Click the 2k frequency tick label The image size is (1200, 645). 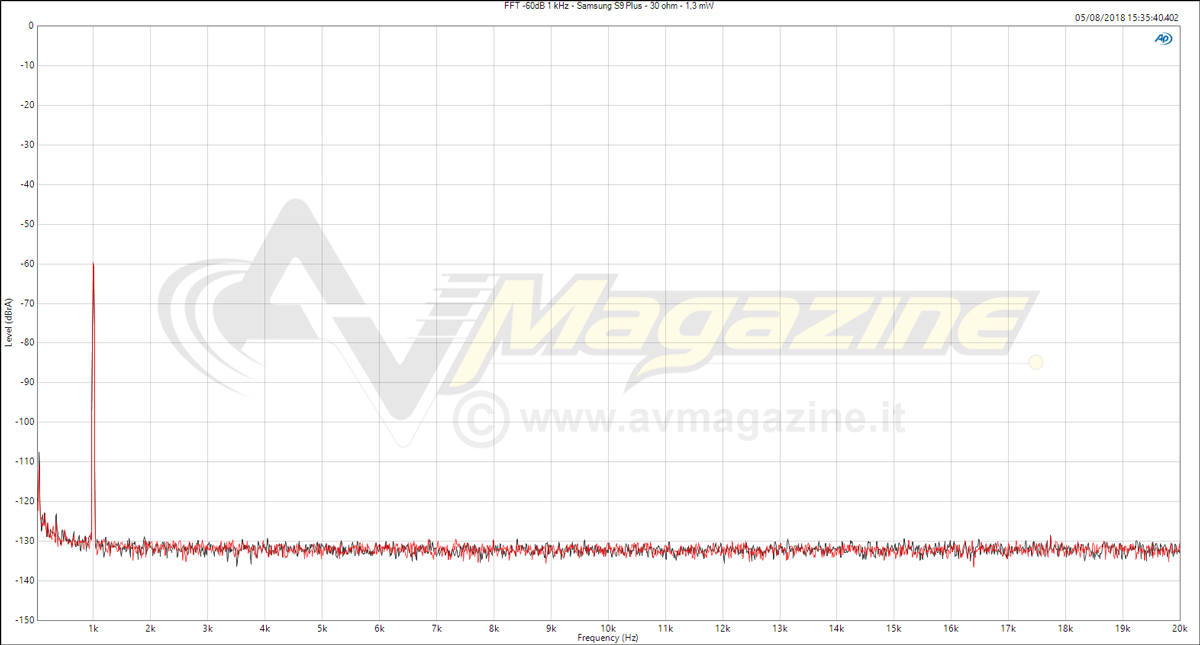(150, 628)
